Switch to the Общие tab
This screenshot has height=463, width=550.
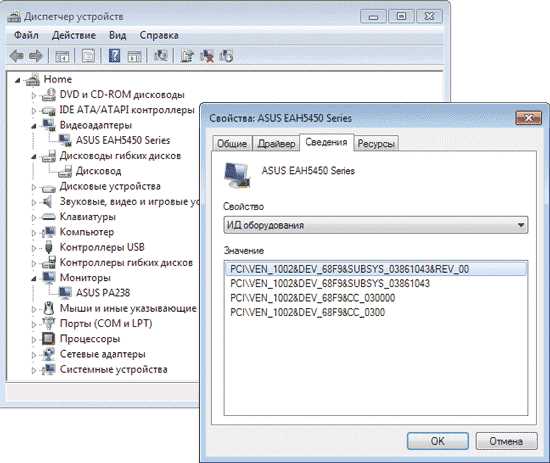pyautogui.click(x=232, y=143)
